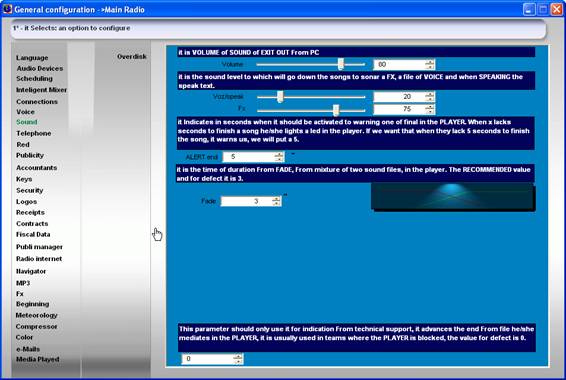566x380 pixels.
Task: Open Publi manager settings
Action: [x=39, y=247]
